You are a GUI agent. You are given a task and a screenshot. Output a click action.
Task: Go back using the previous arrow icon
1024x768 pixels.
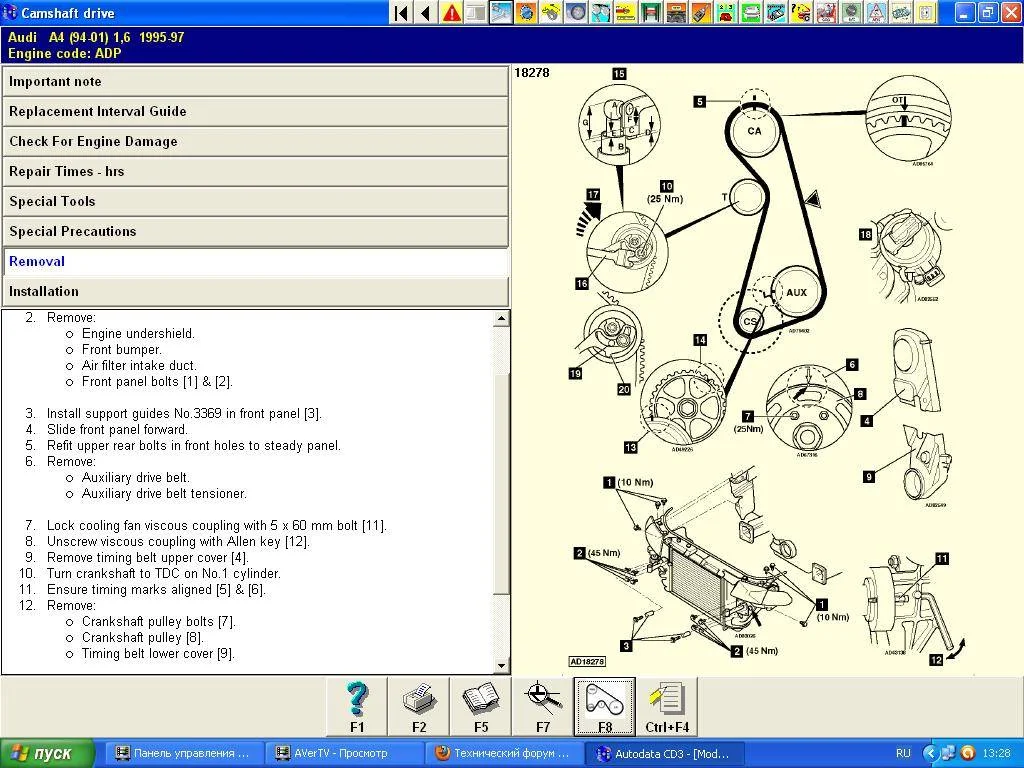[x=426, y=13]
